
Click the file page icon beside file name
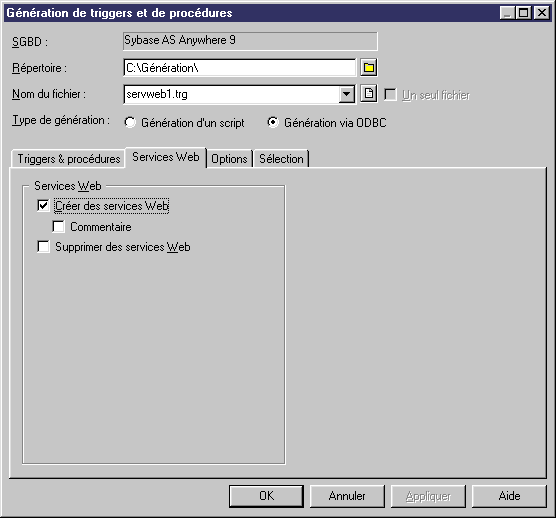pos(369,94)
